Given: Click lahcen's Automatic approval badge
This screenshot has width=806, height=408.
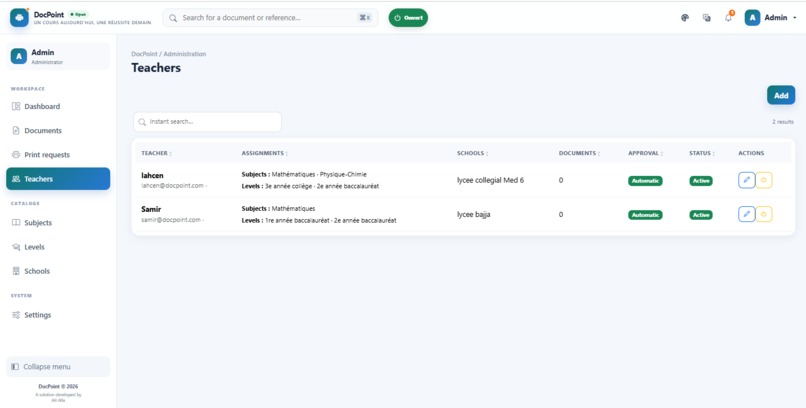Looking at the screenshot, I should pyautogui.click(x=645, y=181).
